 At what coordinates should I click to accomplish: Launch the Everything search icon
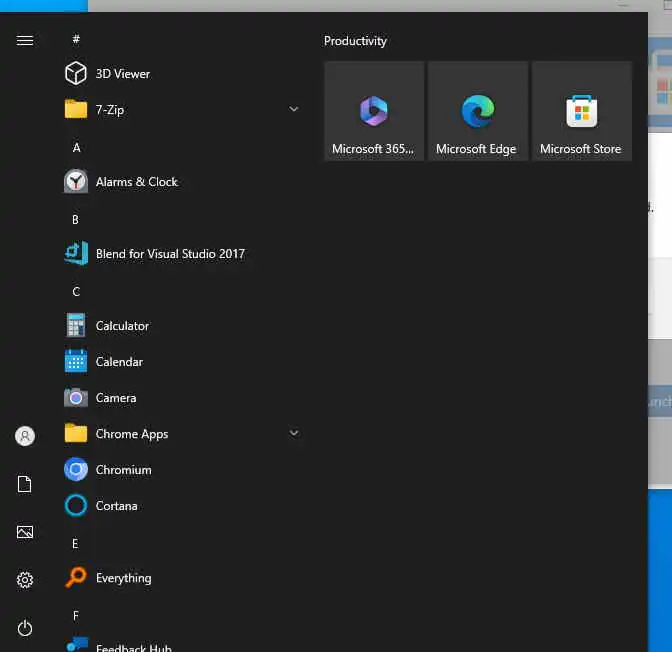76,577
